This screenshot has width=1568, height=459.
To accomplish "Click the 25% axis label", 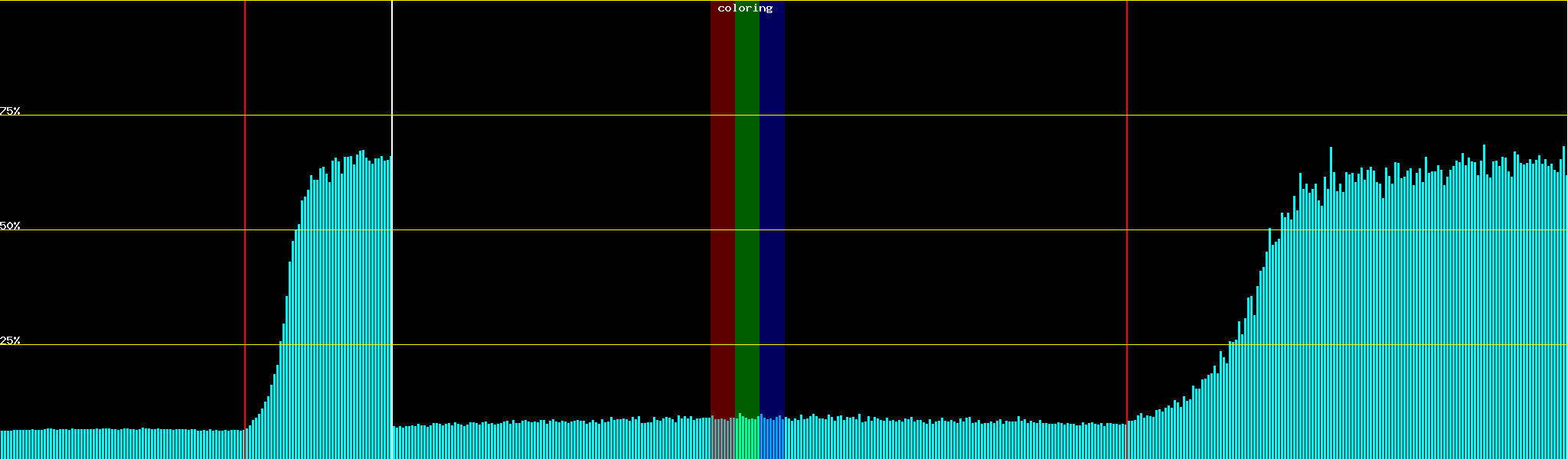I will (10, 340).
